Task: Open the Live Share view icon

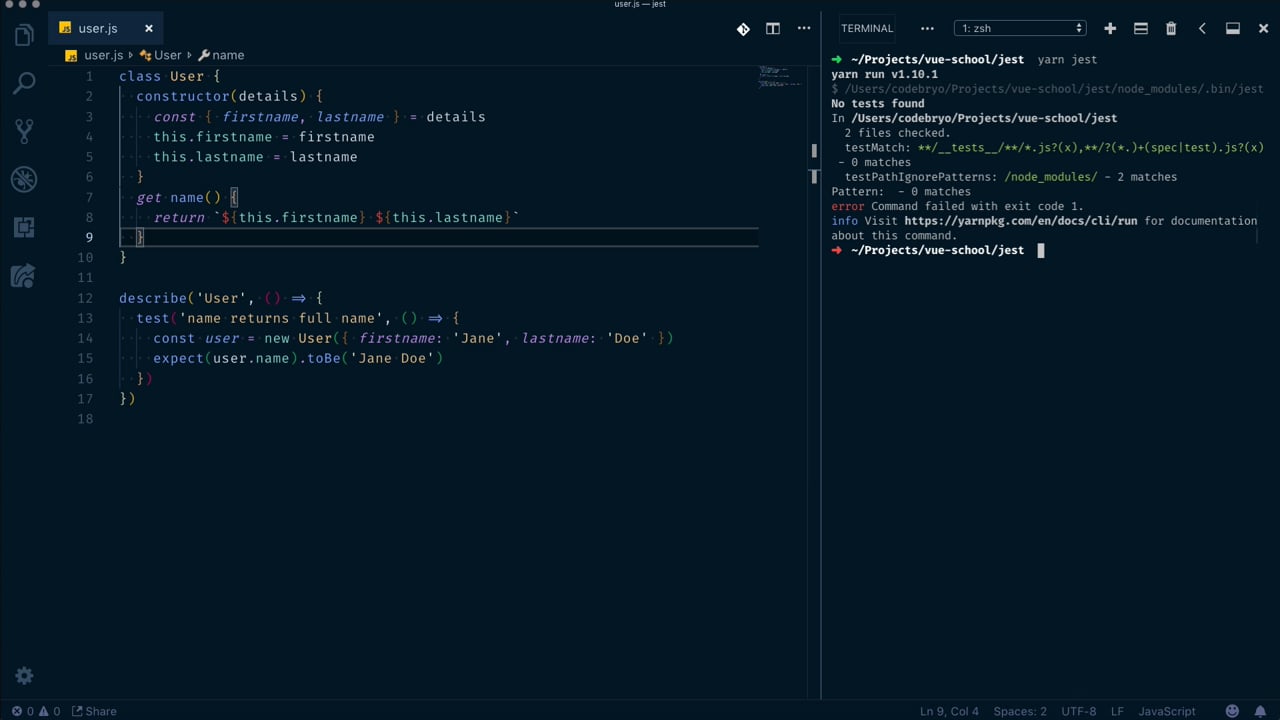Action: click(24, 275)
